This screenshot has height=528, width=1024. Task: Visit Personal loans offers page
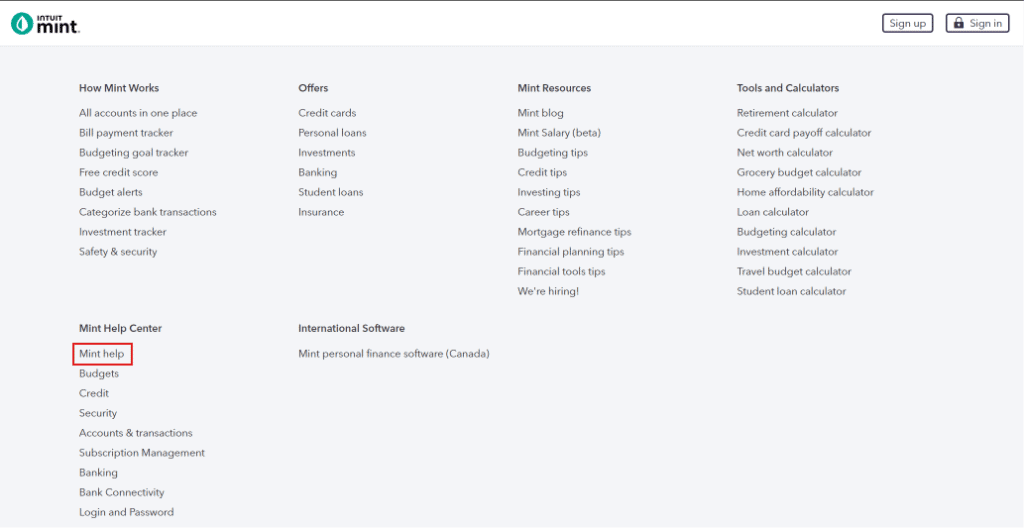click(x=332, y=133)
